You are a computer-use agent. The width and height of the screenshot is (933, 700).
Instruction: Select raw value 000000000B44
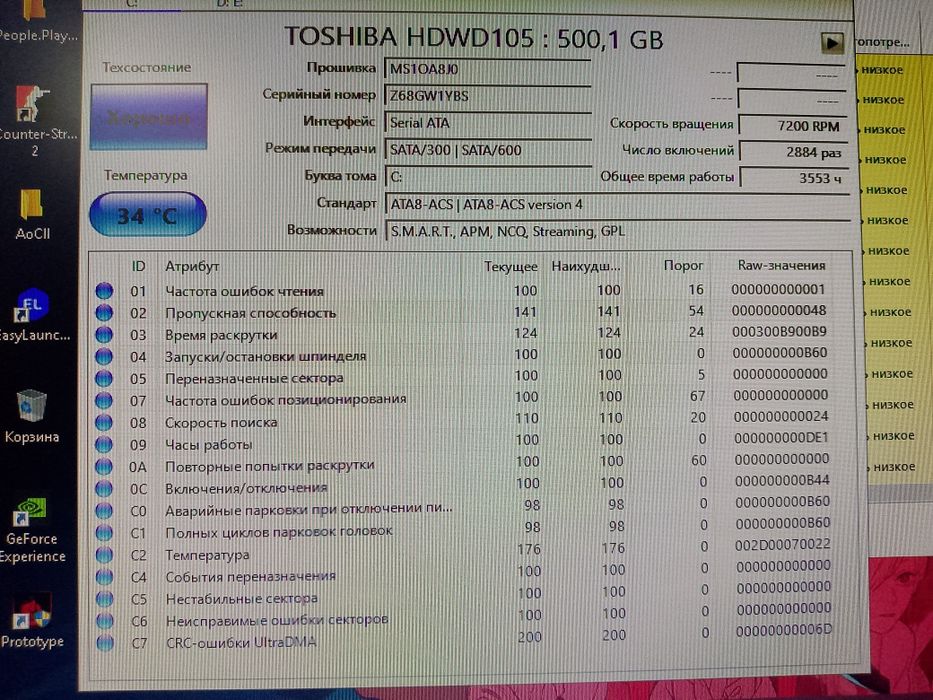point(782,480)
